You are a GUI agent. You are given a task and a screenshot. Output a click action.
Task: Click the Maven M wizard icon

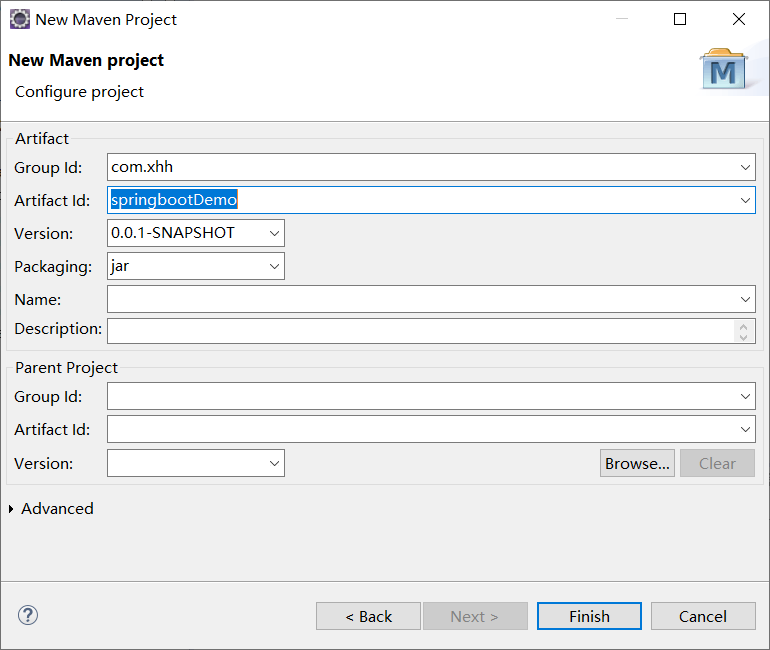click(724, 69)
